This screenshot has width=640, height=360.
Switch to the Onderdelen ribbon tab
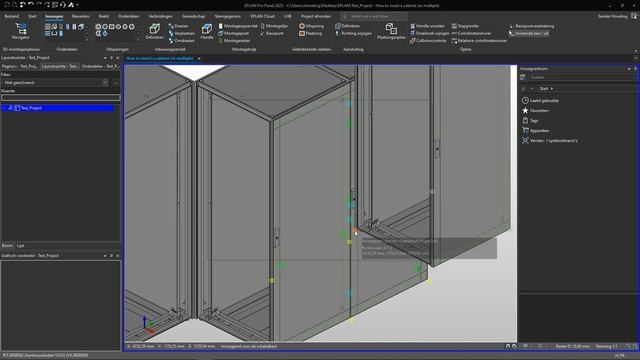[x=129, y=16]
